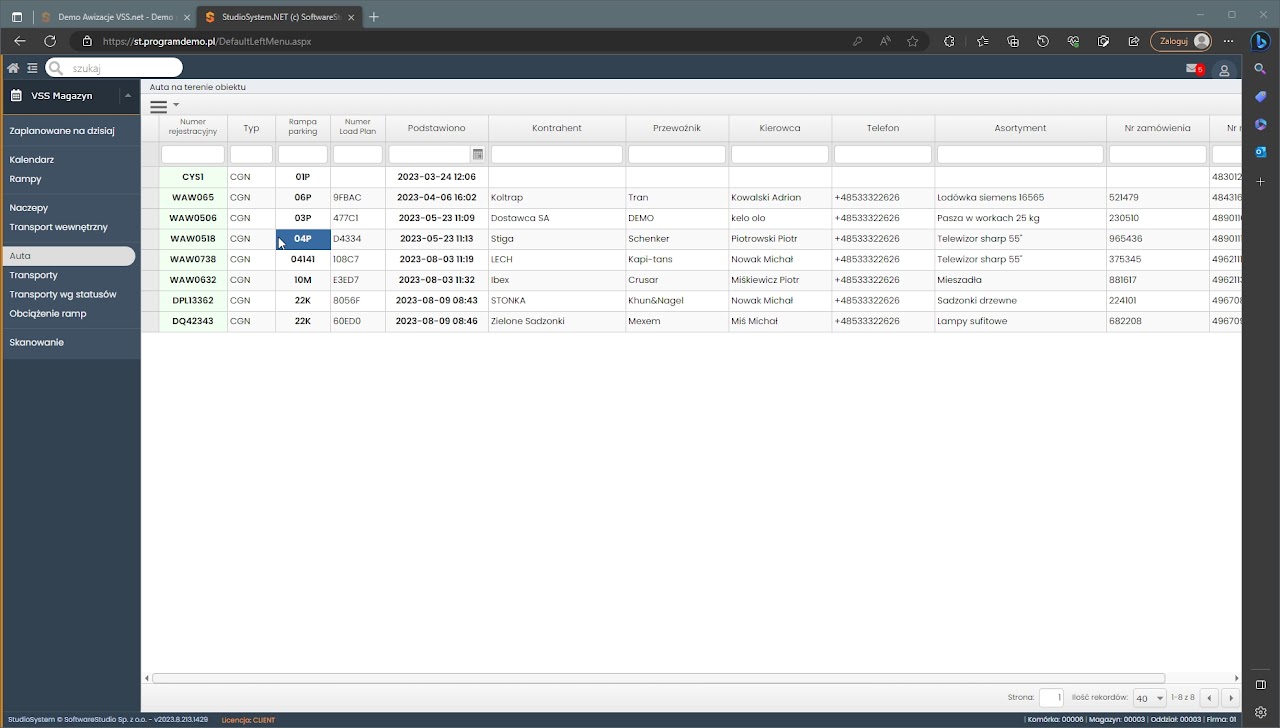Add this page to favorites with the star icon
The width and height of the screenshot is (1280, 728).
(x=912, y=41)
